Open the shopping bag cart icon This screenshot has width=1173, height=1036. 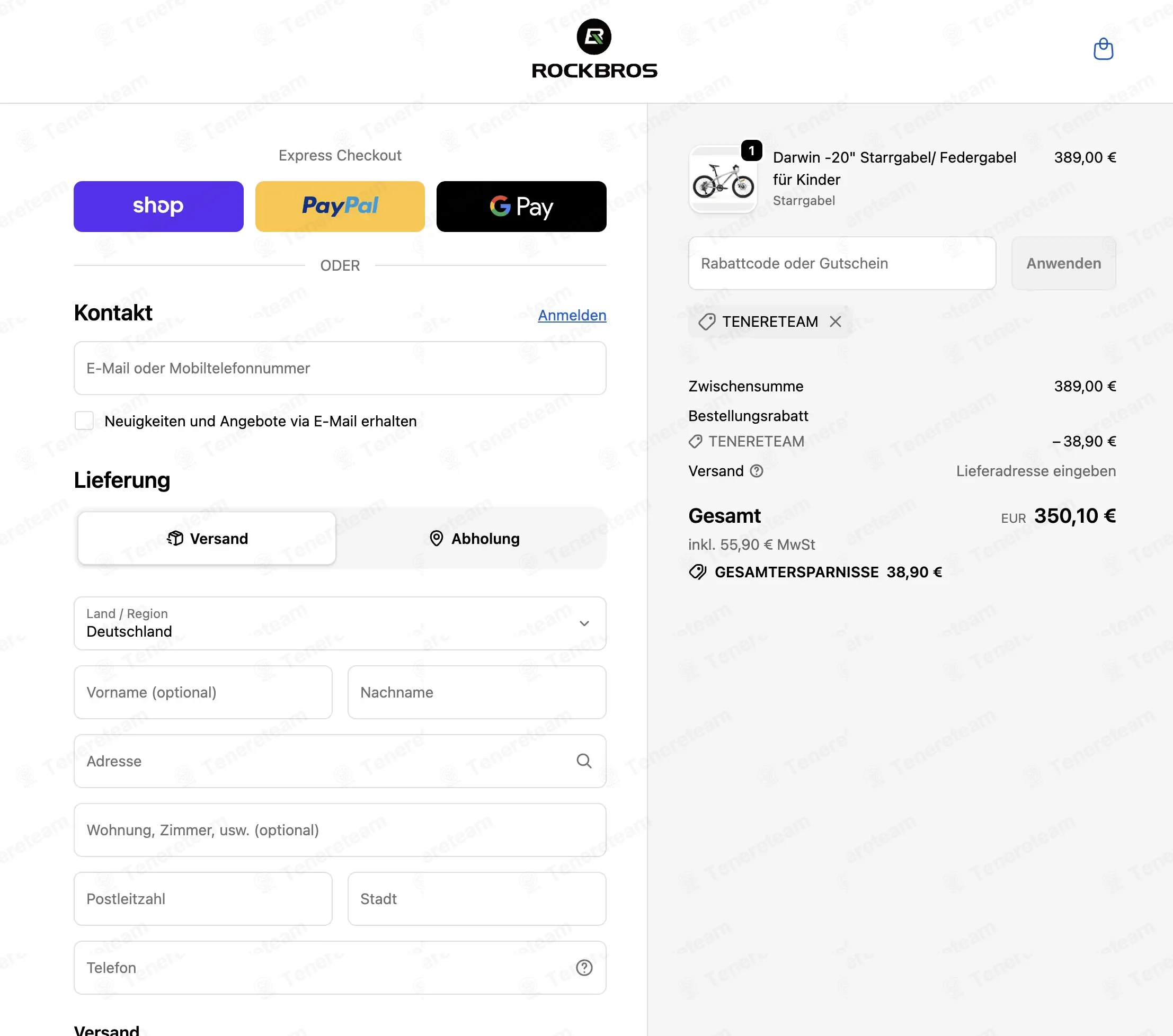1103,49
